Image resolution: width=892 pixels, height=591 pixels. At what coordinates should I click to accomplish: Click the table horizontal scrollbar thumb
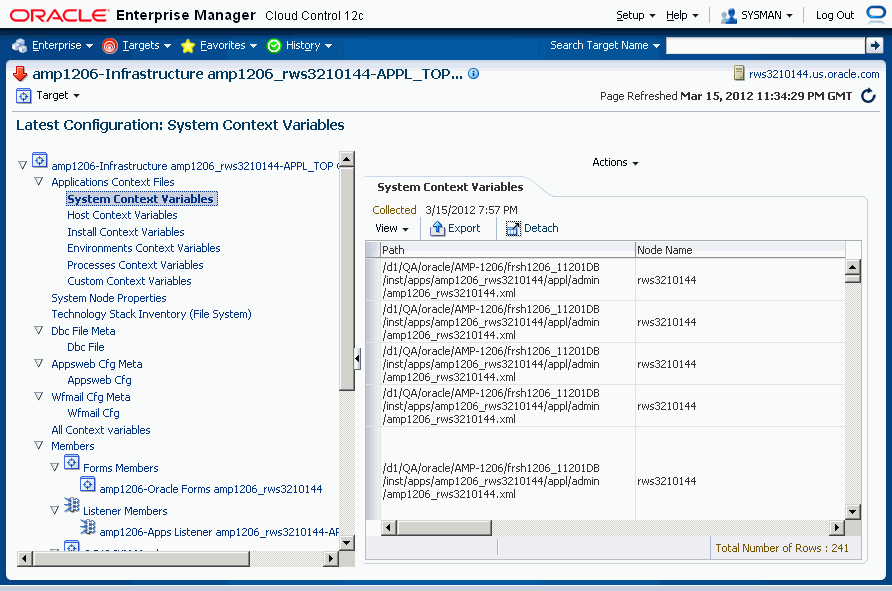[x=444, y=528]
